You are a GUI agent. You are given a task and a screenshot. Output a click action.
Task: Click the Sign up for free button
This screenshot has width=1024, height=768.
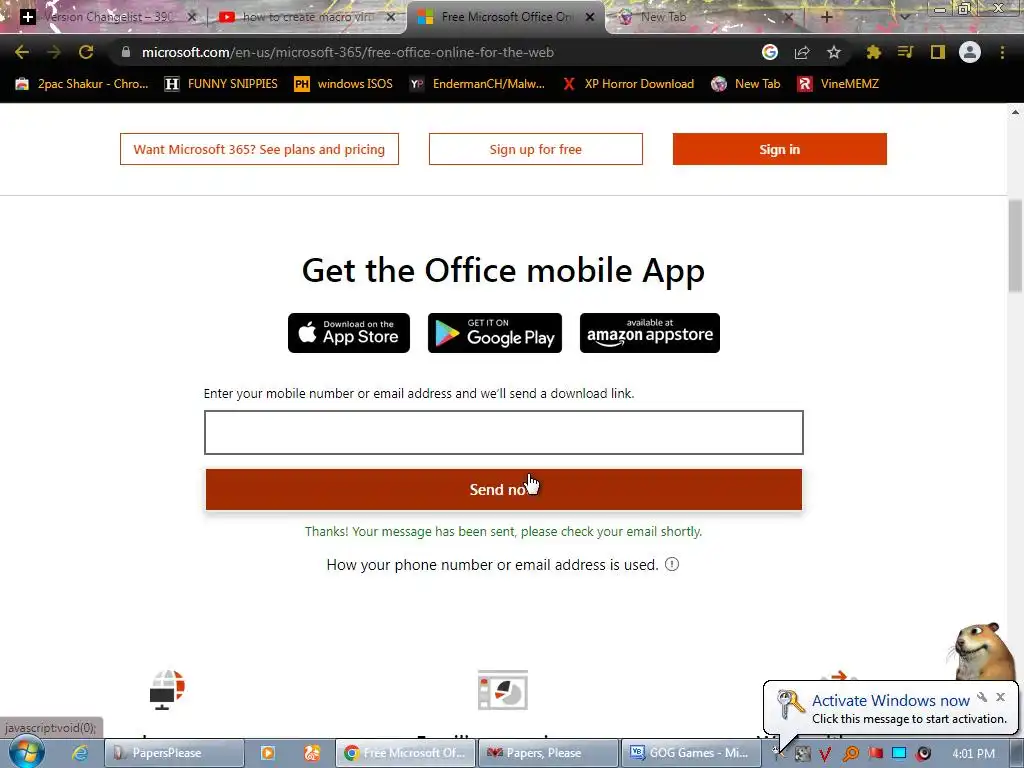(x=536, y=149)
